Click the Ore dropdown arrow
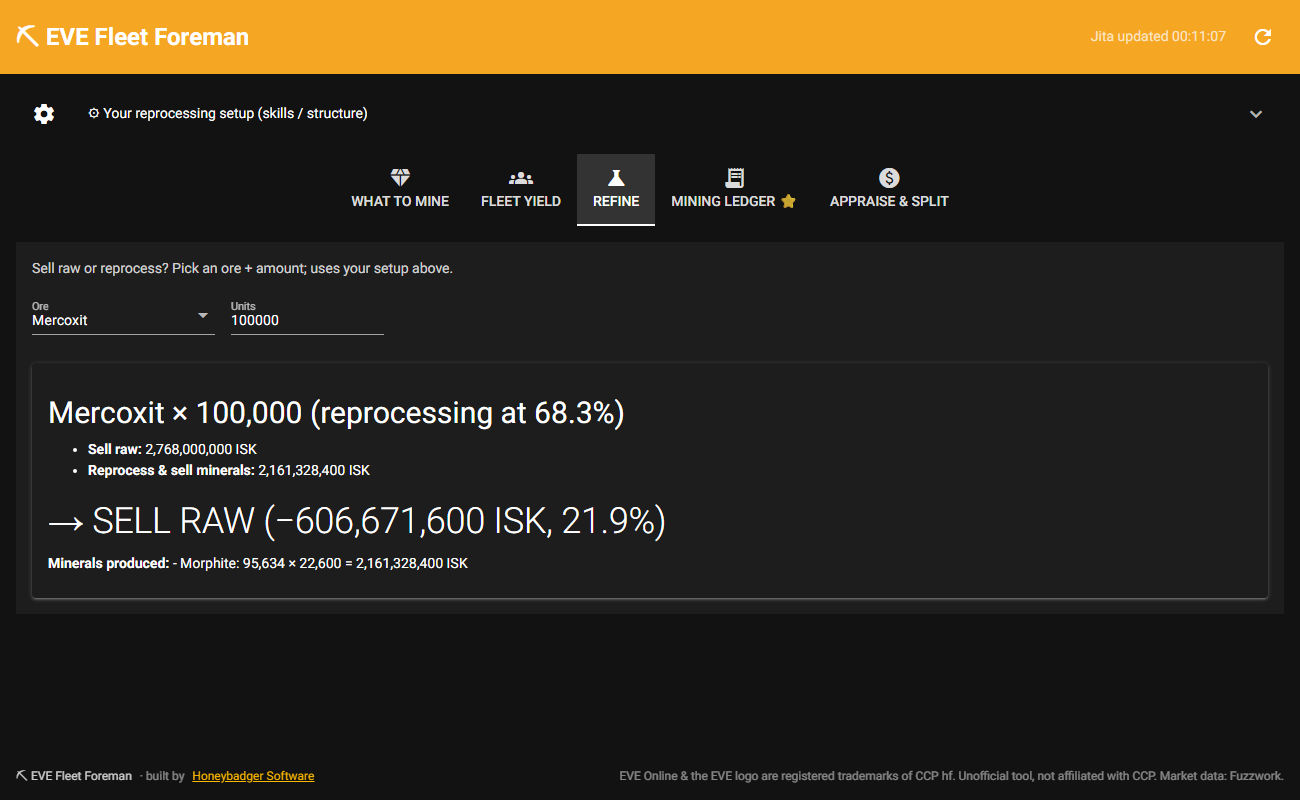This screenshot has height=800, width=1300. (203, 316)
